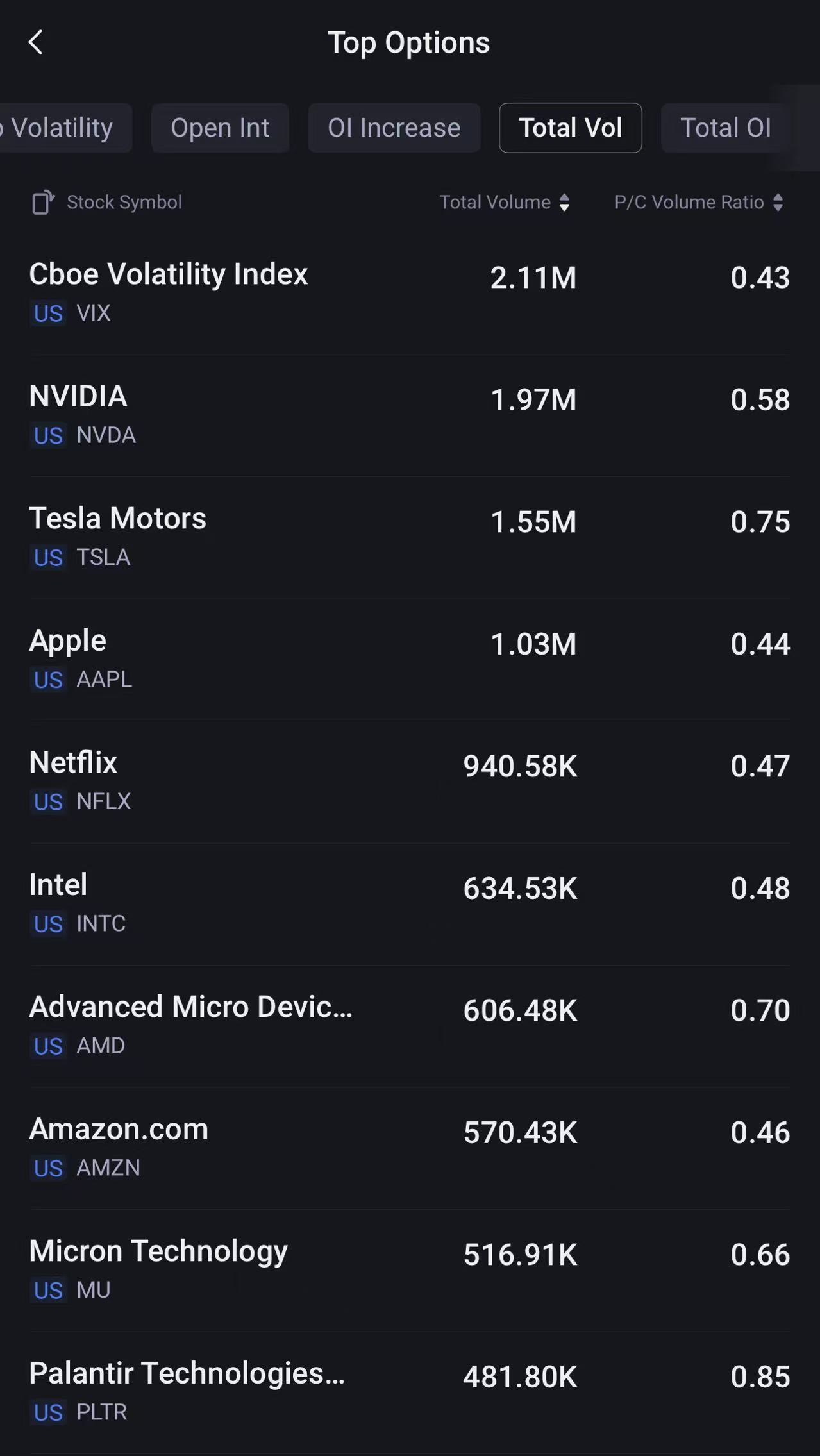
Task: Click the Stock Symbol column header
Action: tap(124, 203)
